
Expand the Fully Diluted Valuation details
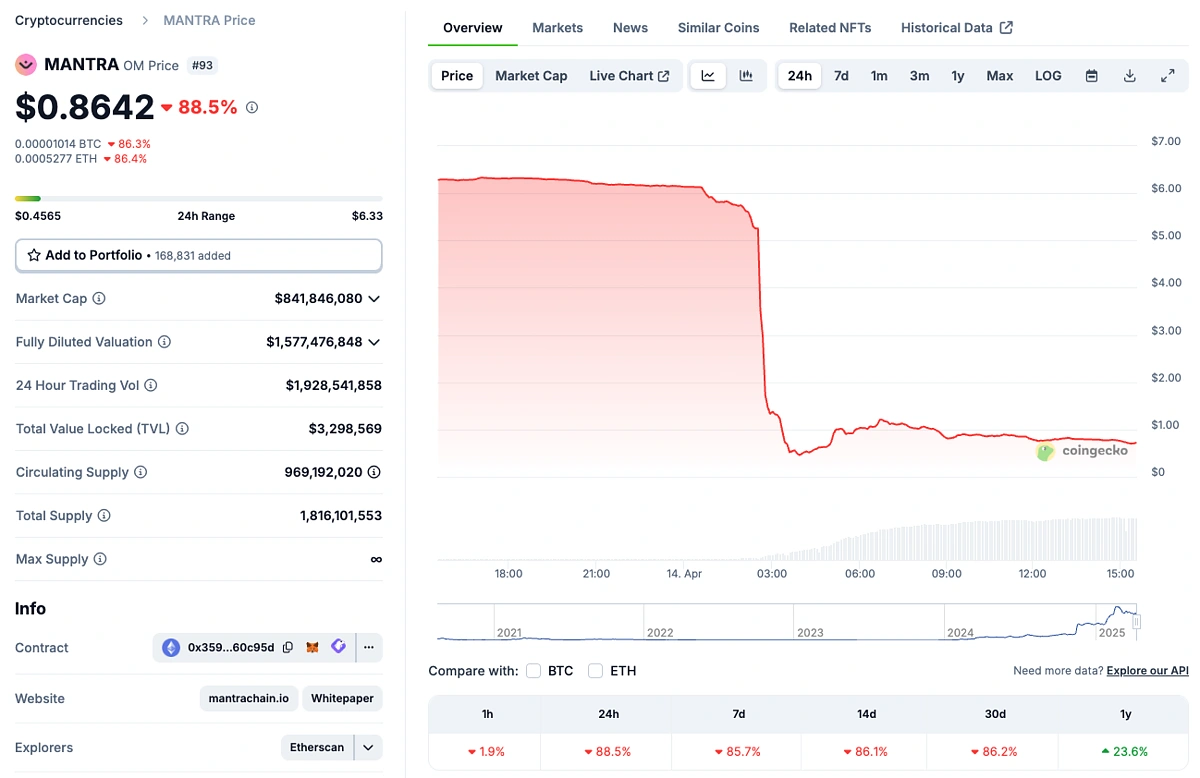click(x=374, y=341)
